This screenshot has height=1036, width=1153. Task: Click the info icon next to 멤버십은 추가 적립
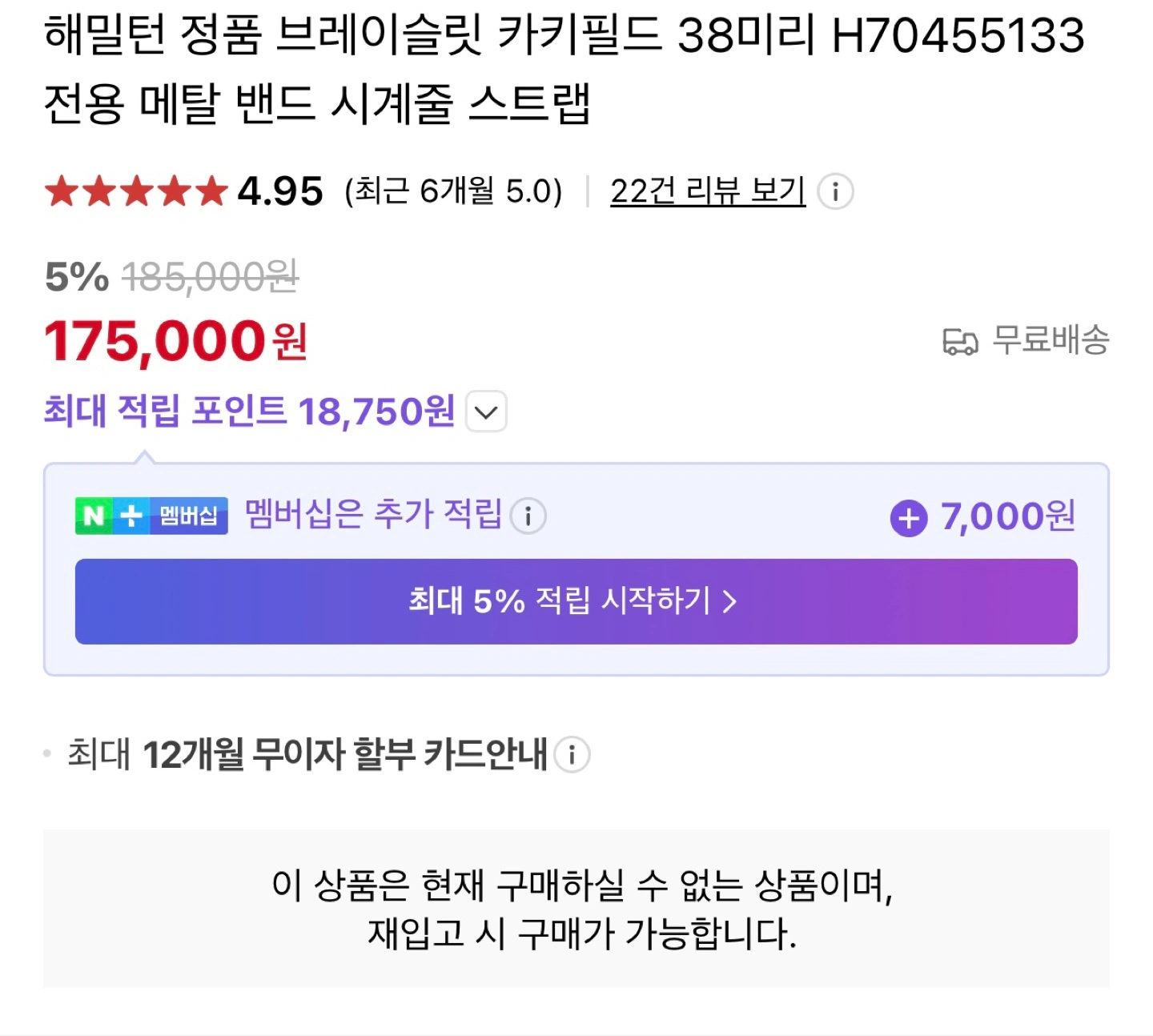[x=528, y=516]
